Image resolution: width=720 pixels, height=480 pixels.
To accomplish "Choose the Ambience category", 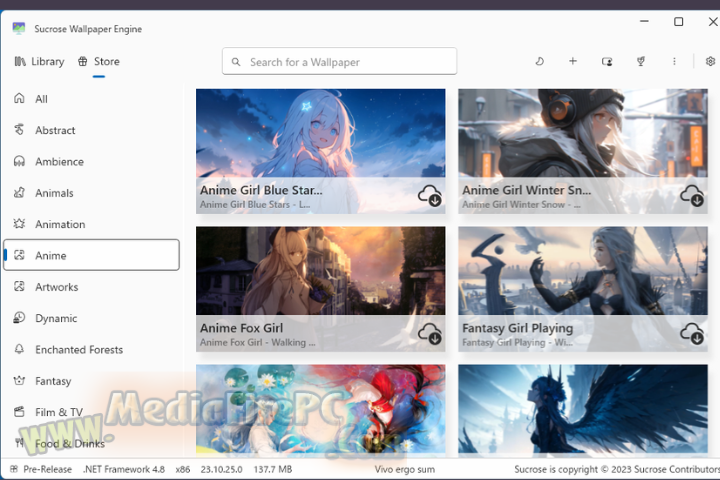I will click(x=91, y=161).
